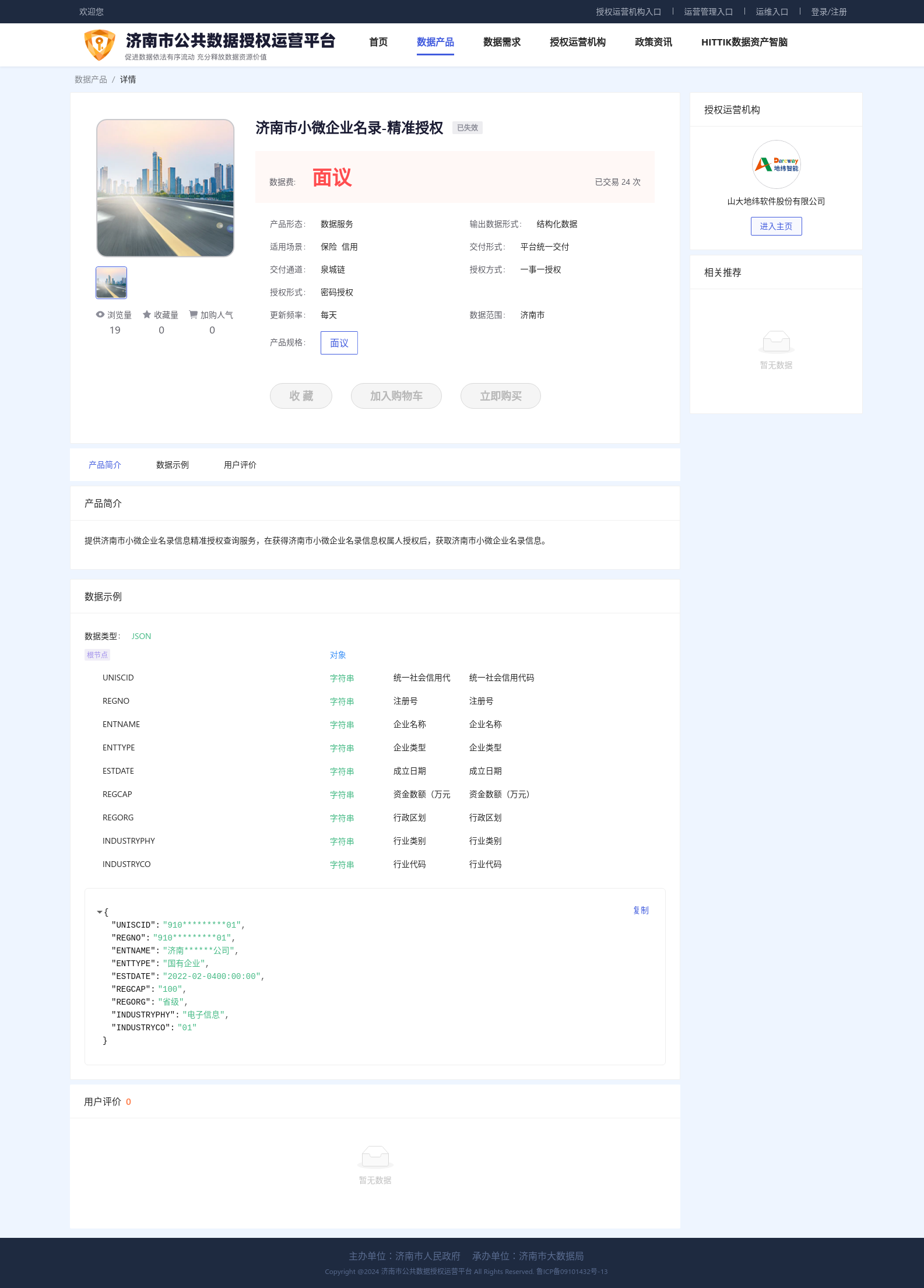Click the 资金数额（万元）description cell
The image size is (924, 1288).
(501, 794)
